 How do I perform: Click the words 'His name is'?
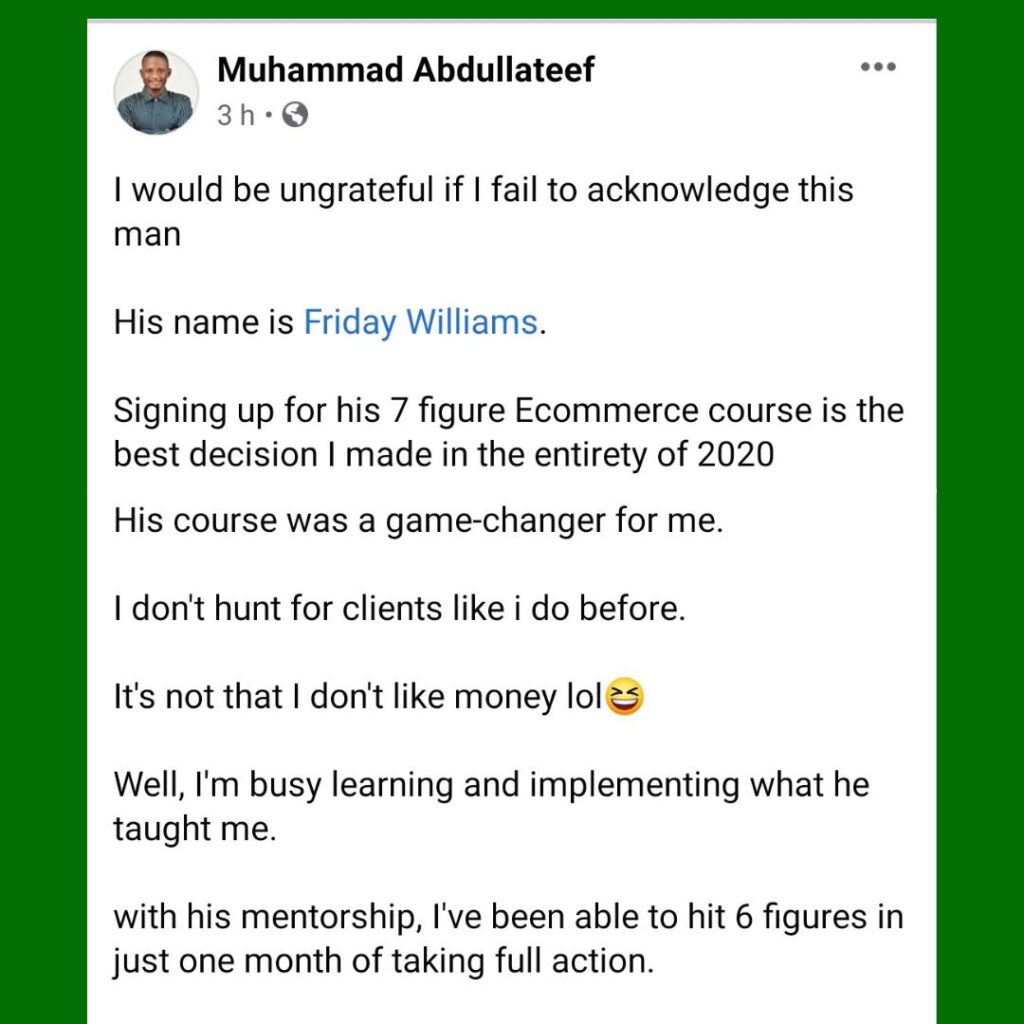tap(204, 323)
